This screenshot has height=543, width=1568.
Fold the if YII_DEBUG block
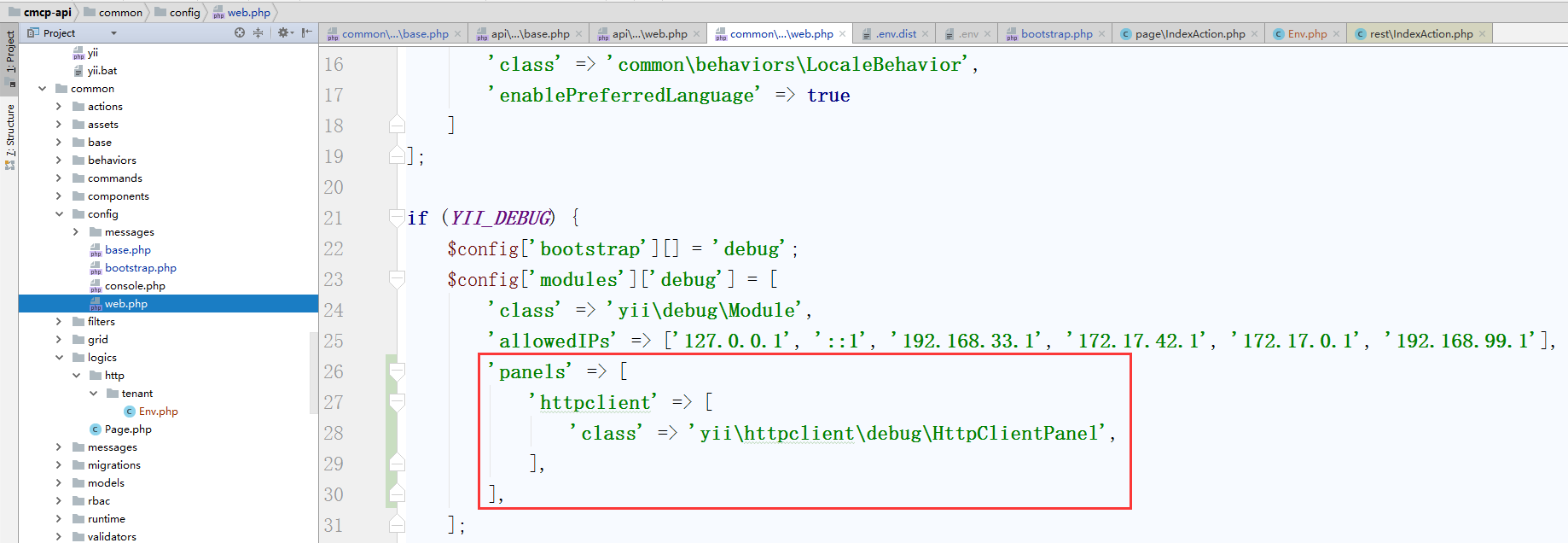(x=397, y=218)
